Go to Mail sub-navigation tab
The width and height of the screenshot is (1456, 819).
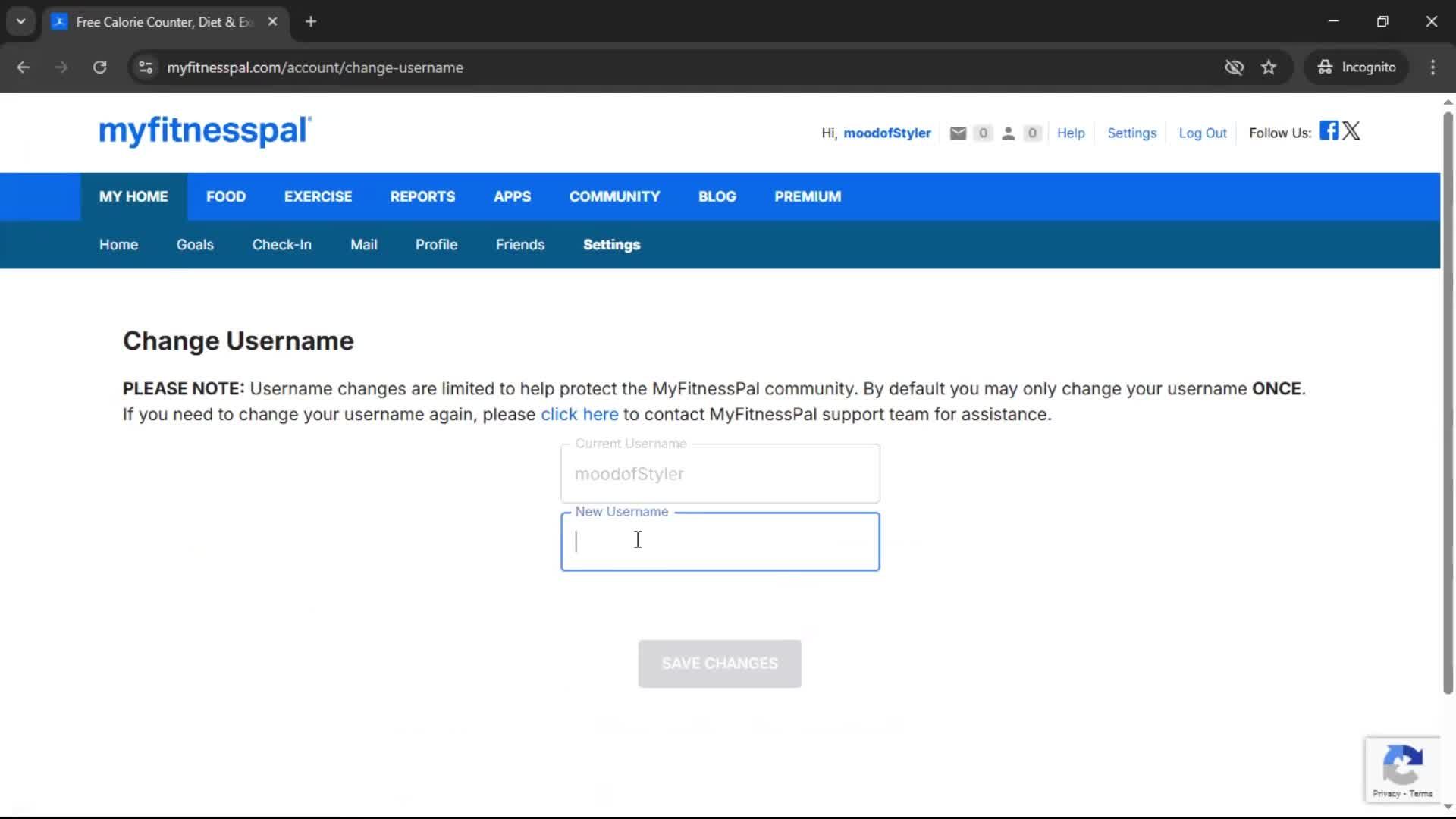click(x=363, y=245)
